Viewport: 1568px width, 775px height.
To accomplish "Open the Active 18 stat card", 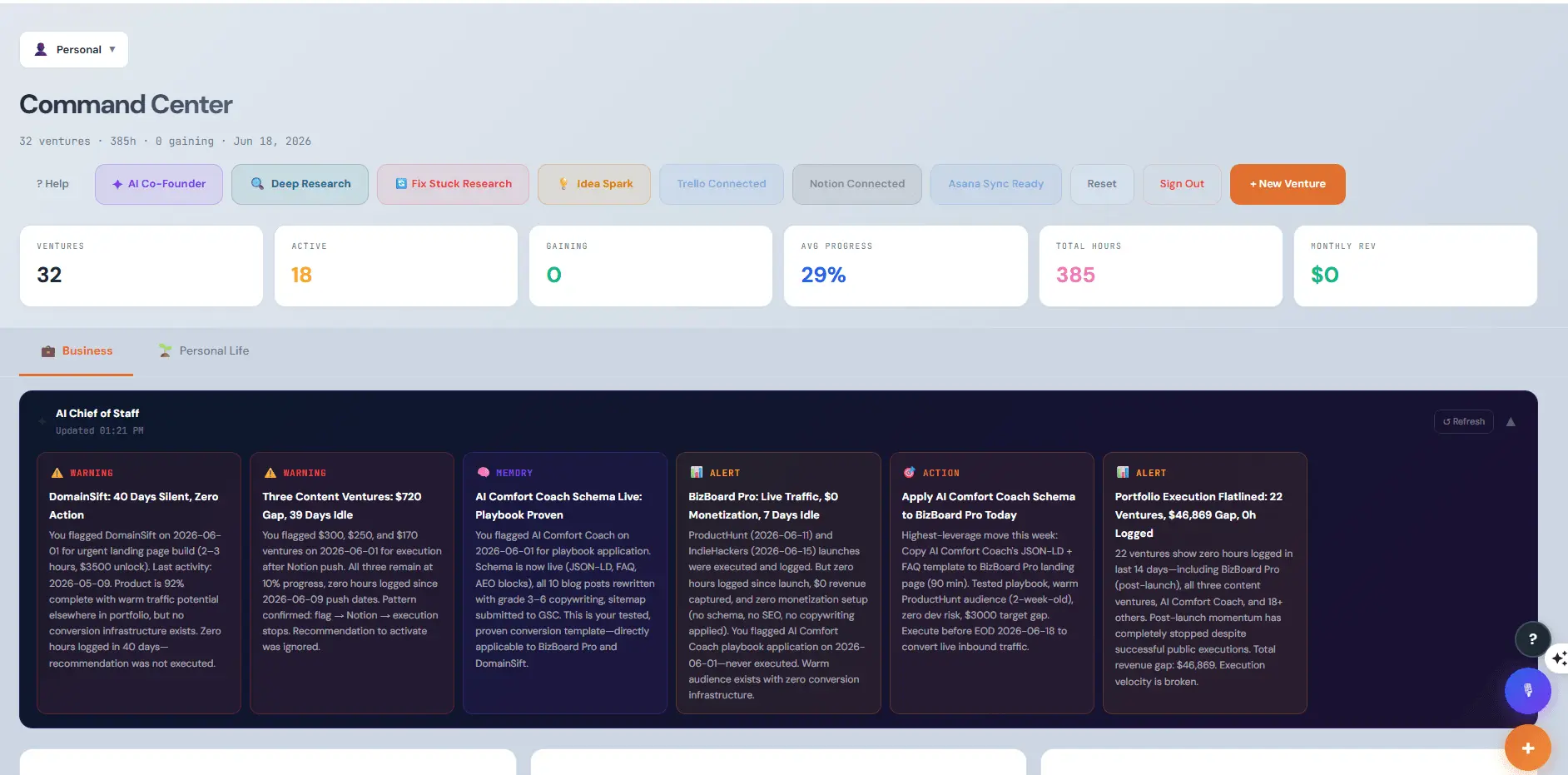I will coord(396,266).
